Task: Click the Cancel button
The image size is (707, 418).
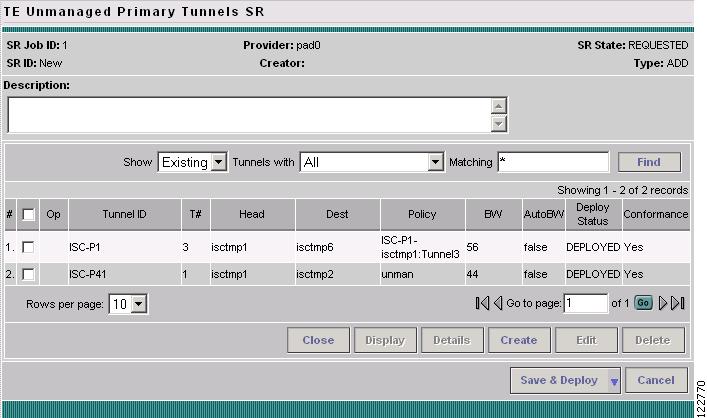Action: pos(656,381)
